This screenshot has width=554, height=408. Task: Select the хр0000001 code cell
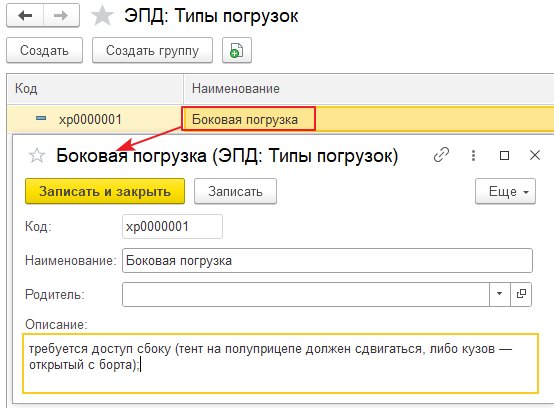click(x=94, y=119)
